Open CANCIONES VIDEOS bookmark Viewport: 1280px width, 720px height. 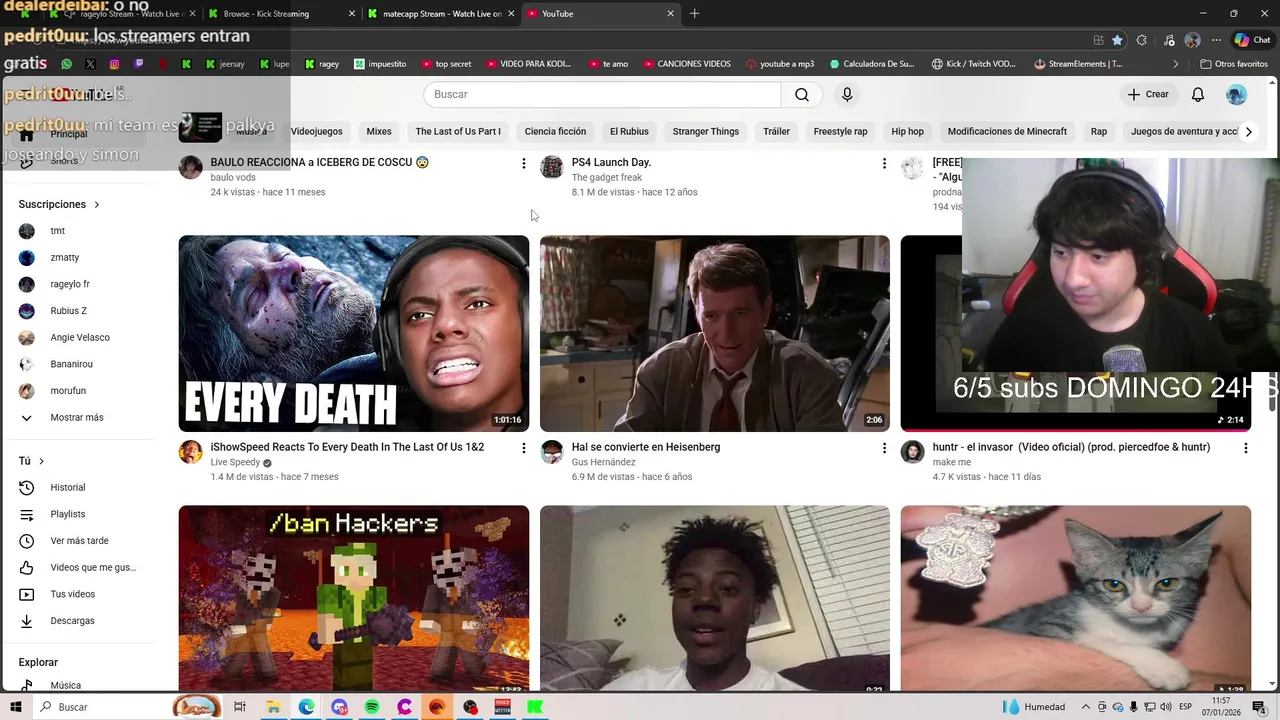point(686,64)
